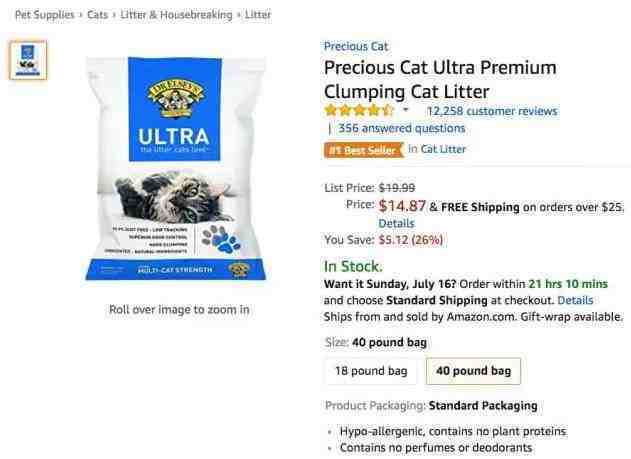Open the star rating dropdown arrow
Viewport: 631px width, 459px height.
tap(406, 110)
